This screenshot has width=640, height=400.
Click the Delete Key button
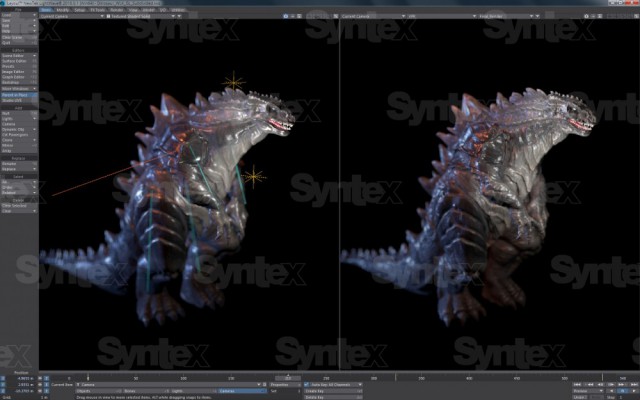pyautogui.click(x=333, y=397)
